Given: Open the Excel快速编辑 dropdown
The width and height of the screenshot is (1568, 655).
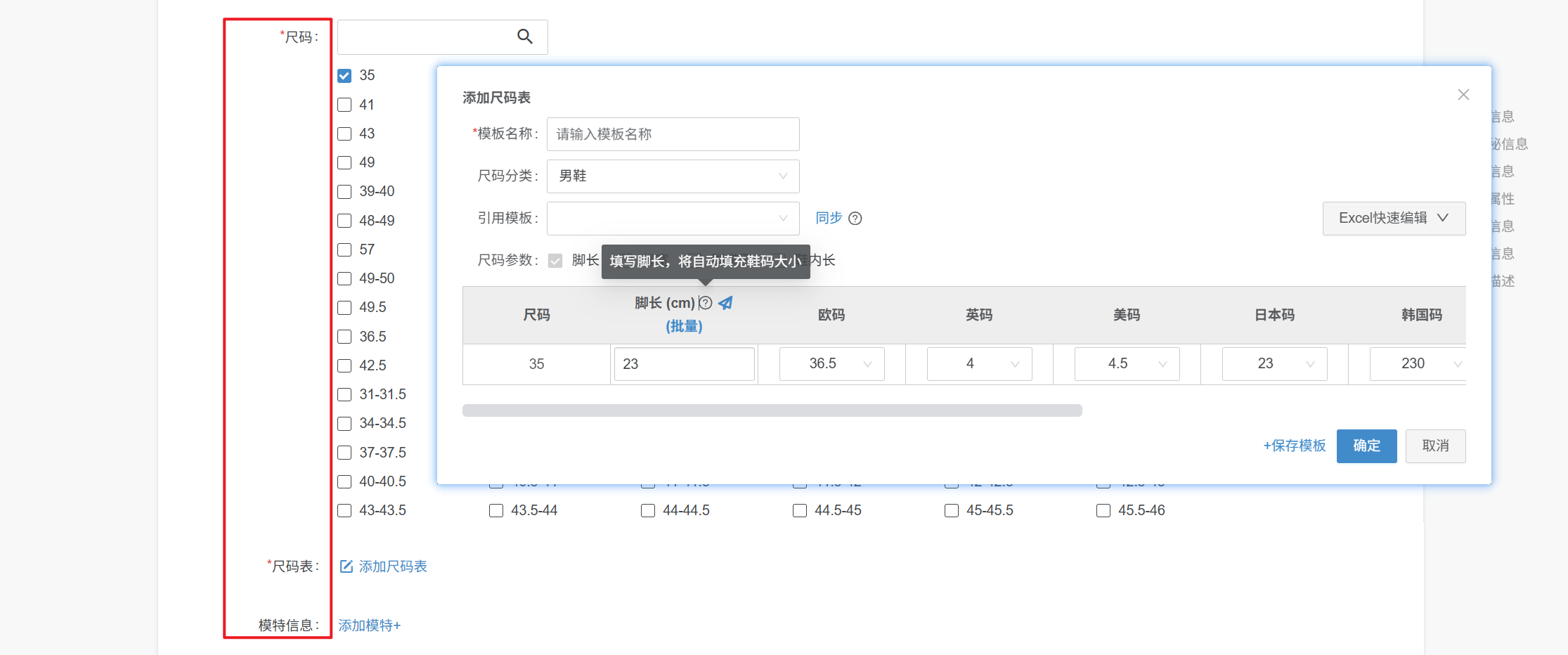Looking at the screenshot, I should pos(1394,219).
